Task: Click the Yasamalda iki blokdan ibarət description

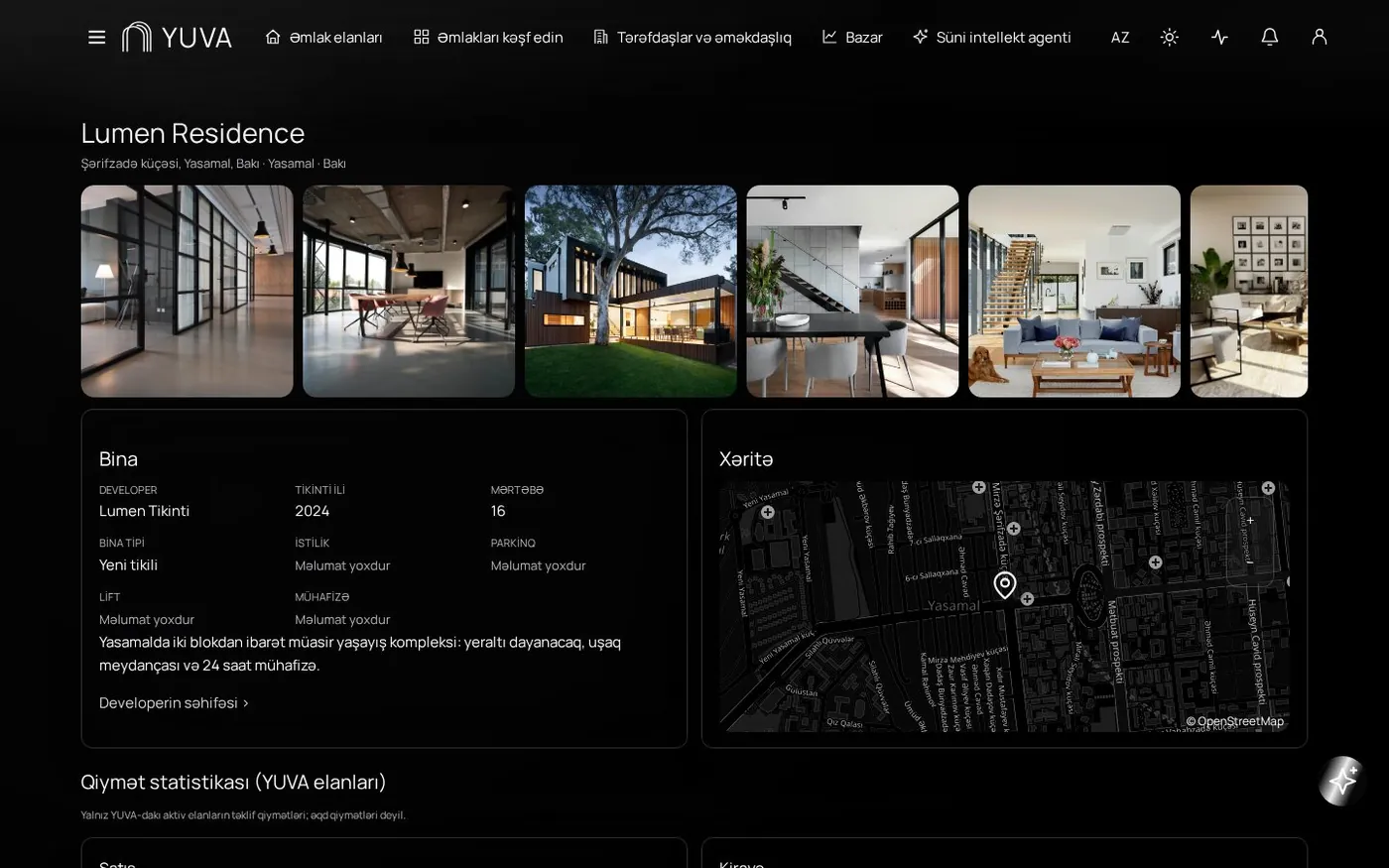Action: click(360, 654)
